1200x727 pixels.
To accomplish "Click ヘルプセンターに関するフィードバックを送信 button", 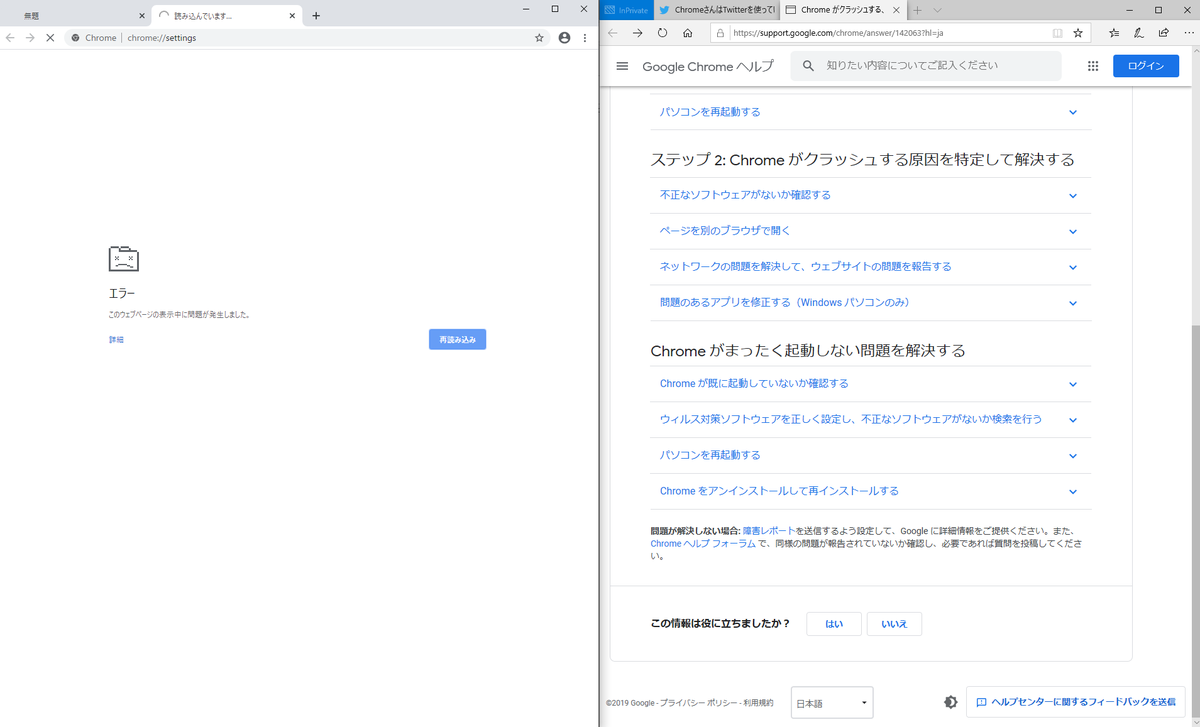I will pyautogui.click(x=1076, y=702).
